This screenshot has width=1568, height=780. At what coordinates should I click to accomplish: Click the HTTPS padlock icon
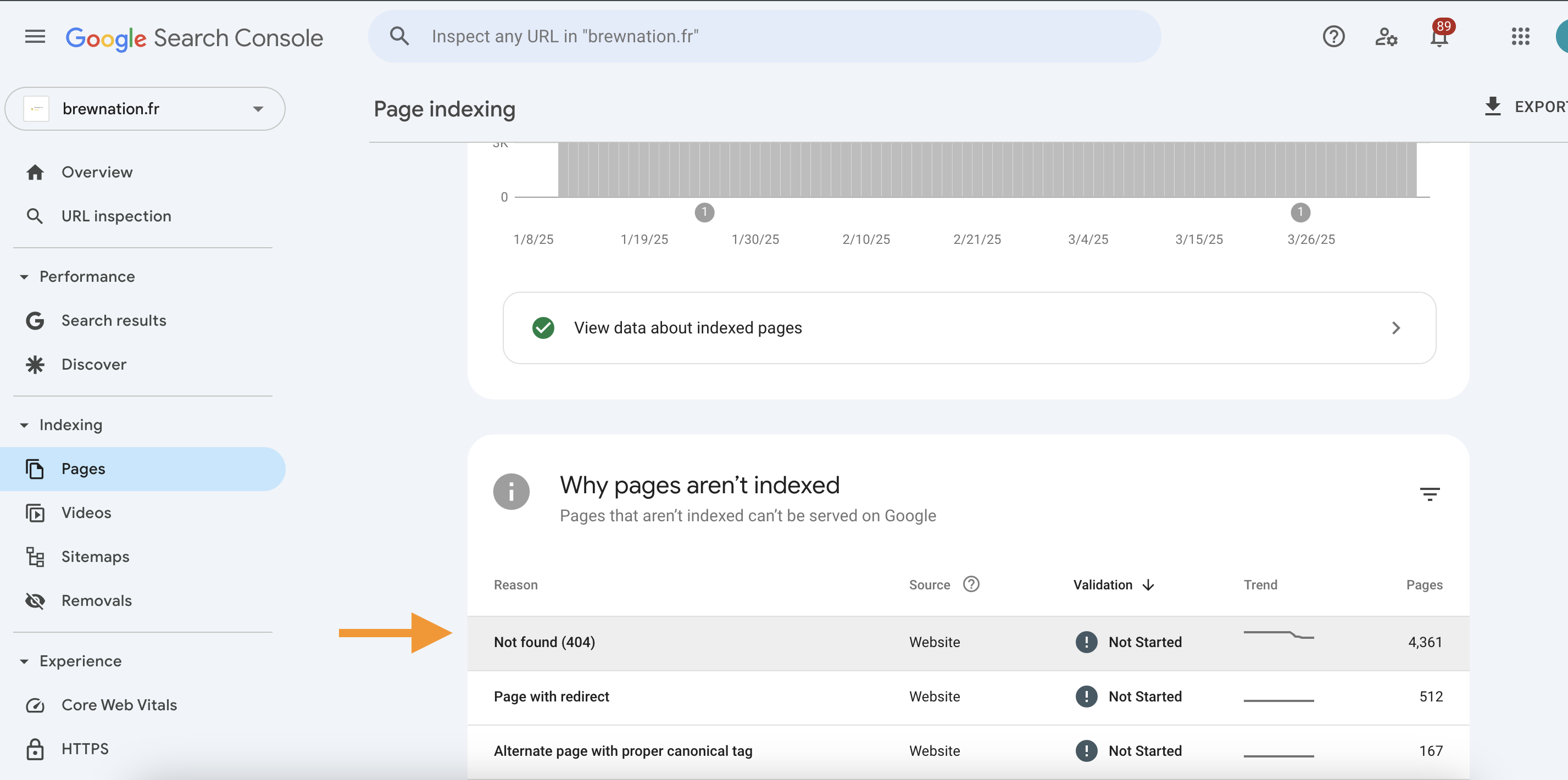(x=35, y=749)
